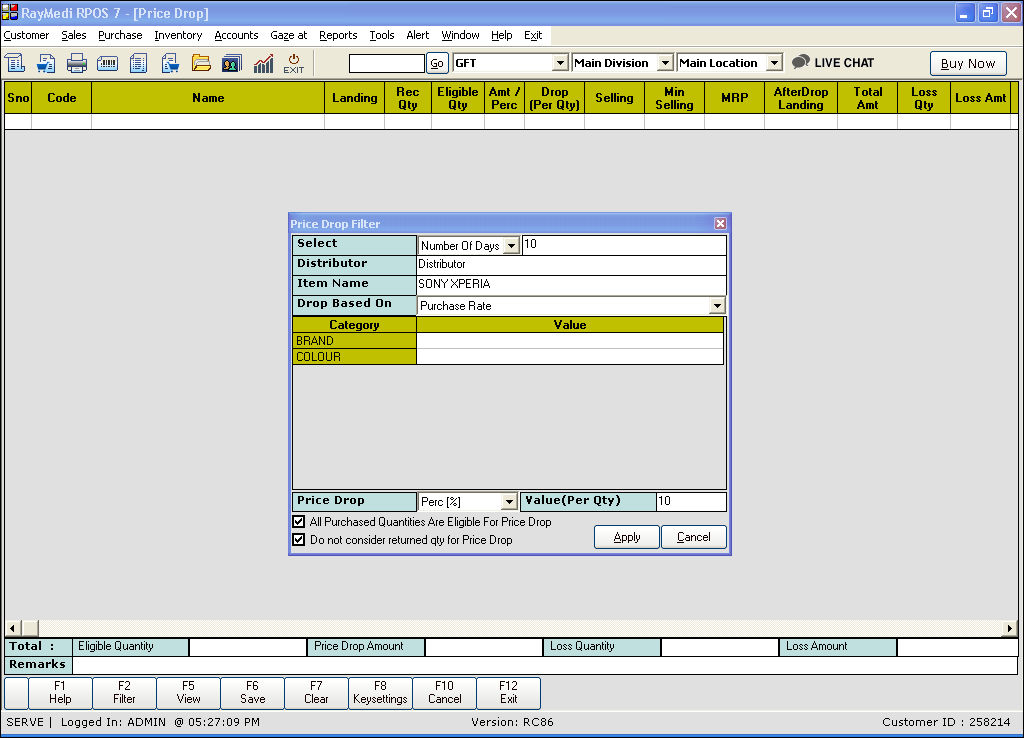Open the yellow folder toolbar icon
This screenshot has width=1024, height=738.
pos(201,63)
